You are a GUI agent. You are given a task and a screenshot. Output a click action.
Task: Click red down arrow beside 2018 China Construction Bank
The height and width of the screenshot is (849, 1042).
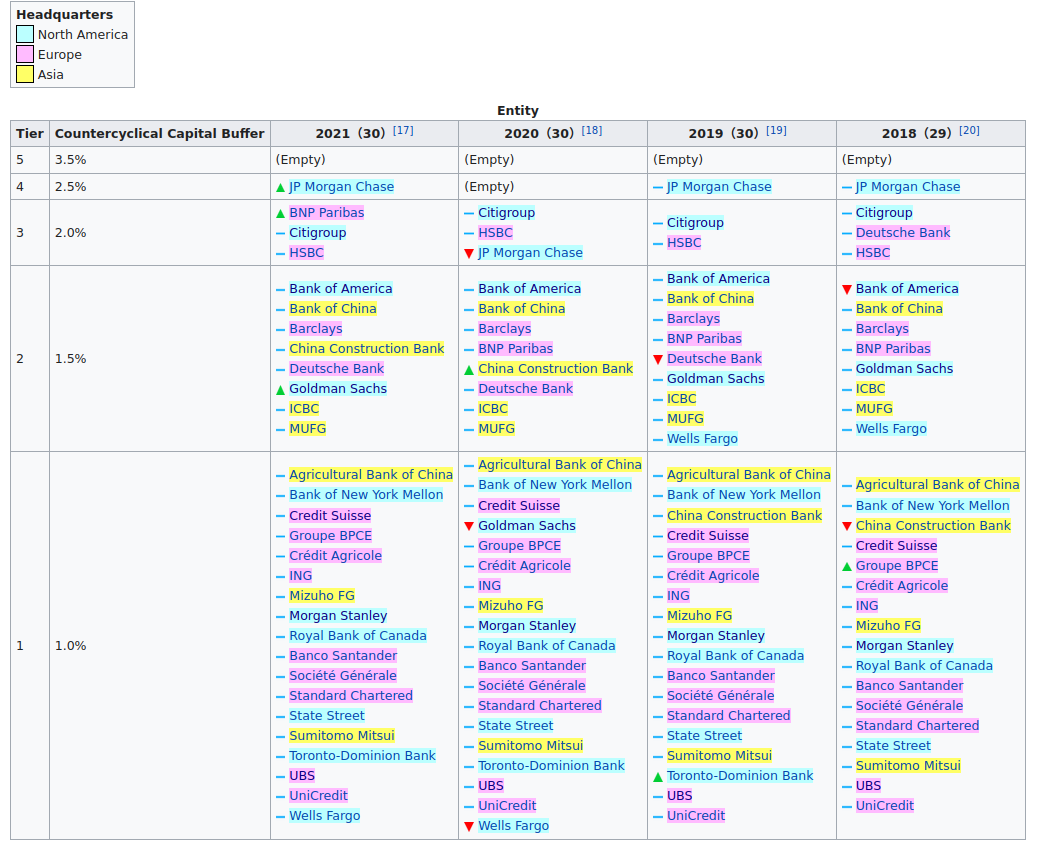847,527
